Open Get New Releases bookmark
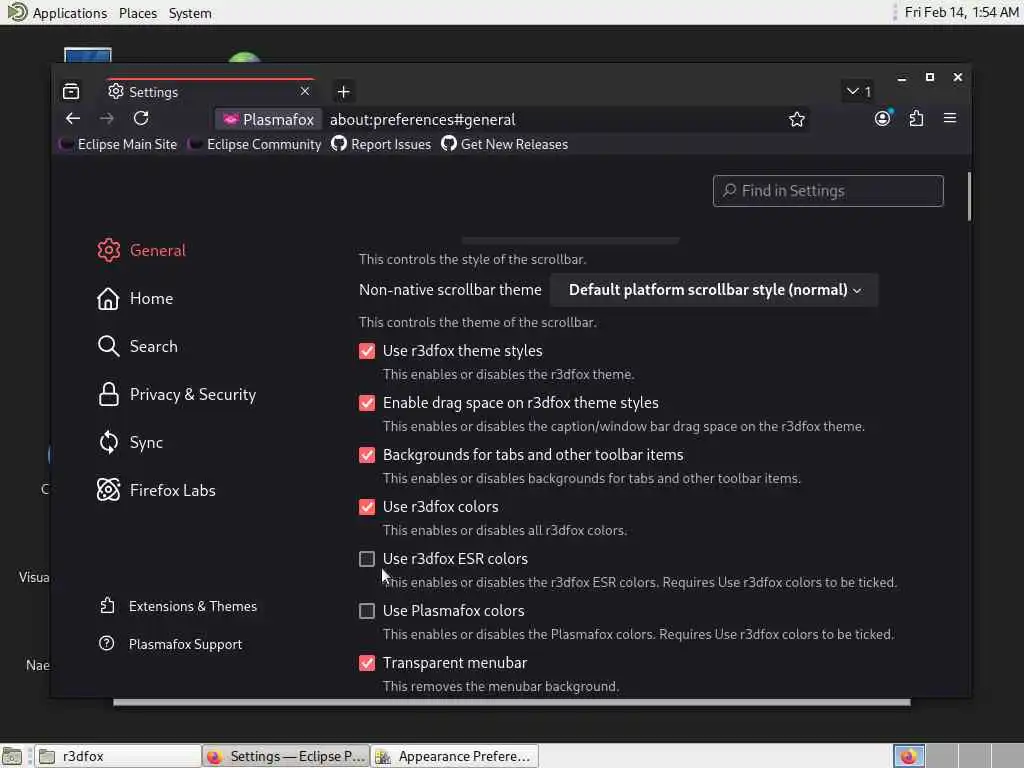The image size is (1024, 768). [504, 144]
